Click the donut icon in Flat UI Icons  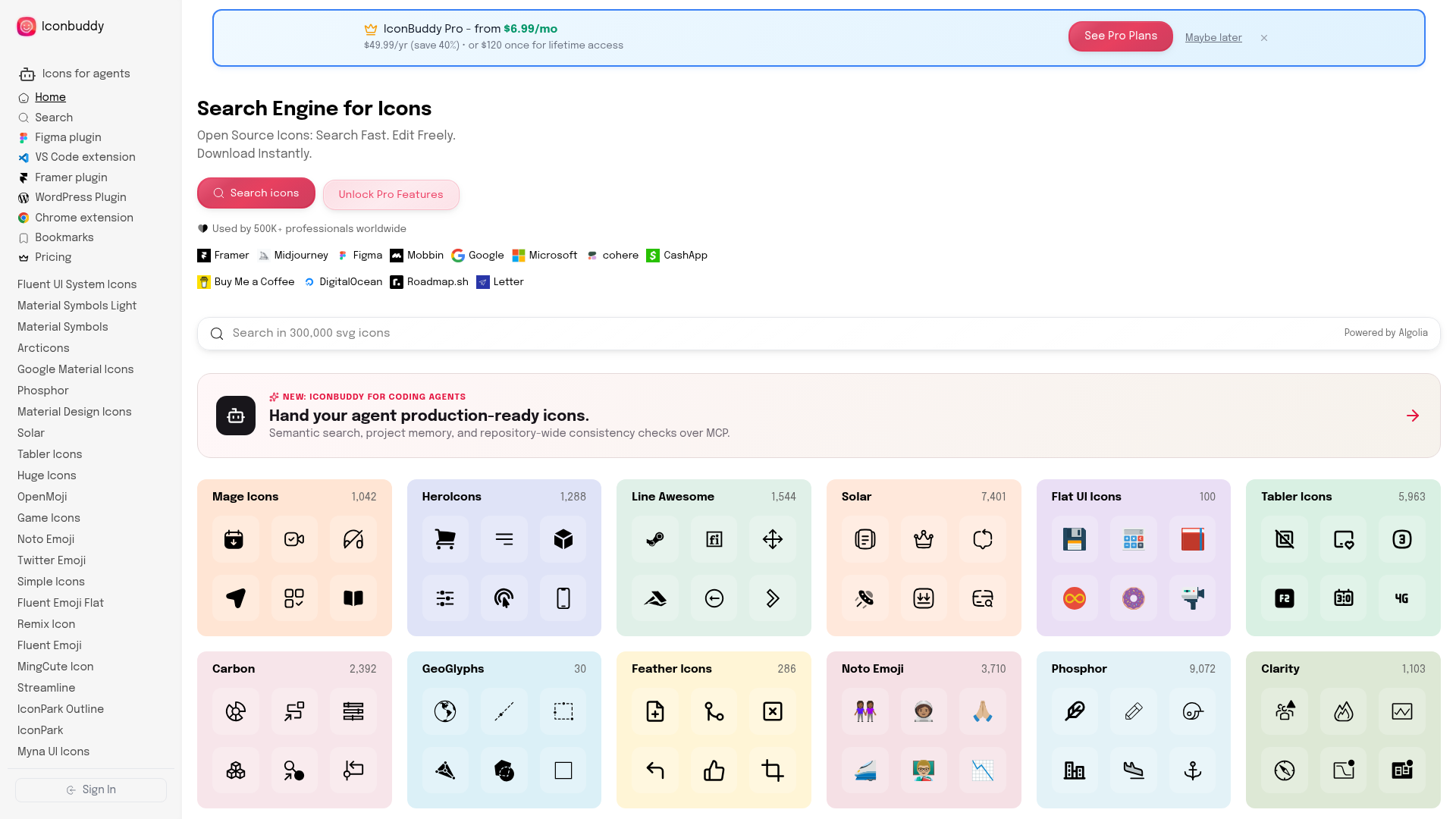[1134, 598]
